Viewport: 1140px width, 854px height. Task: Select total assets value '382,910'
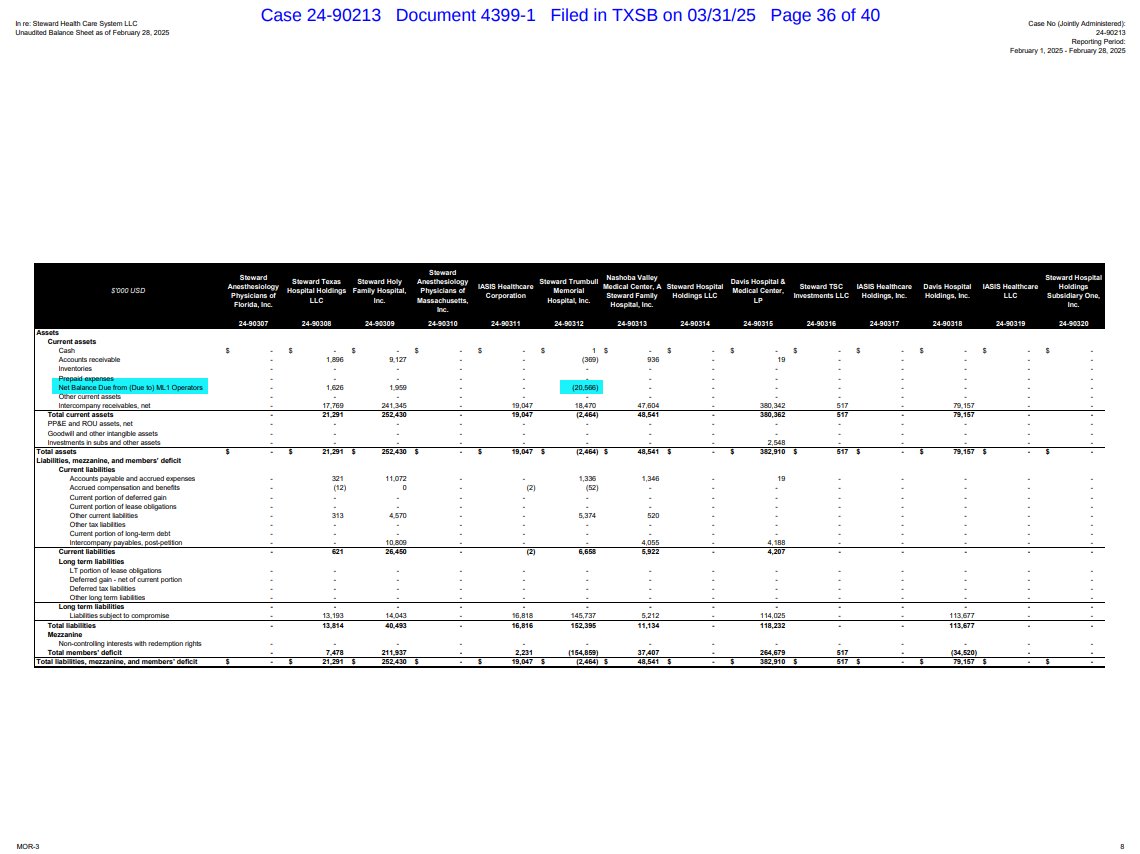click(x=772, y=452)
